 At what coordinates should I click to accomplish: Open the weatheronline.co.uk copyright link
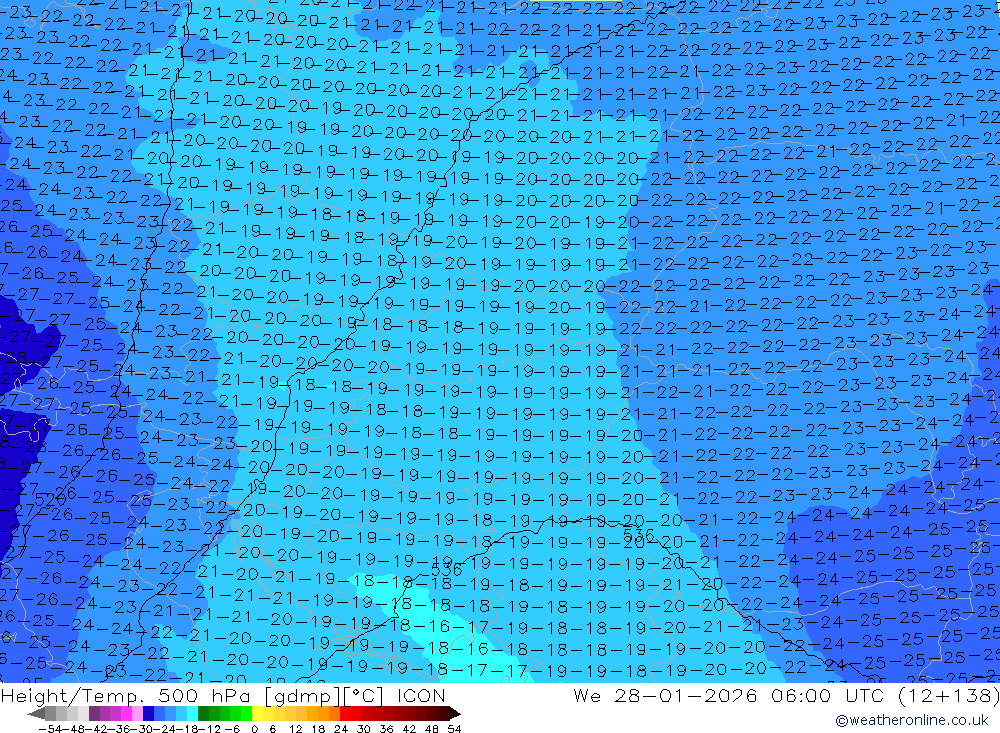click(x=911, y=720)
